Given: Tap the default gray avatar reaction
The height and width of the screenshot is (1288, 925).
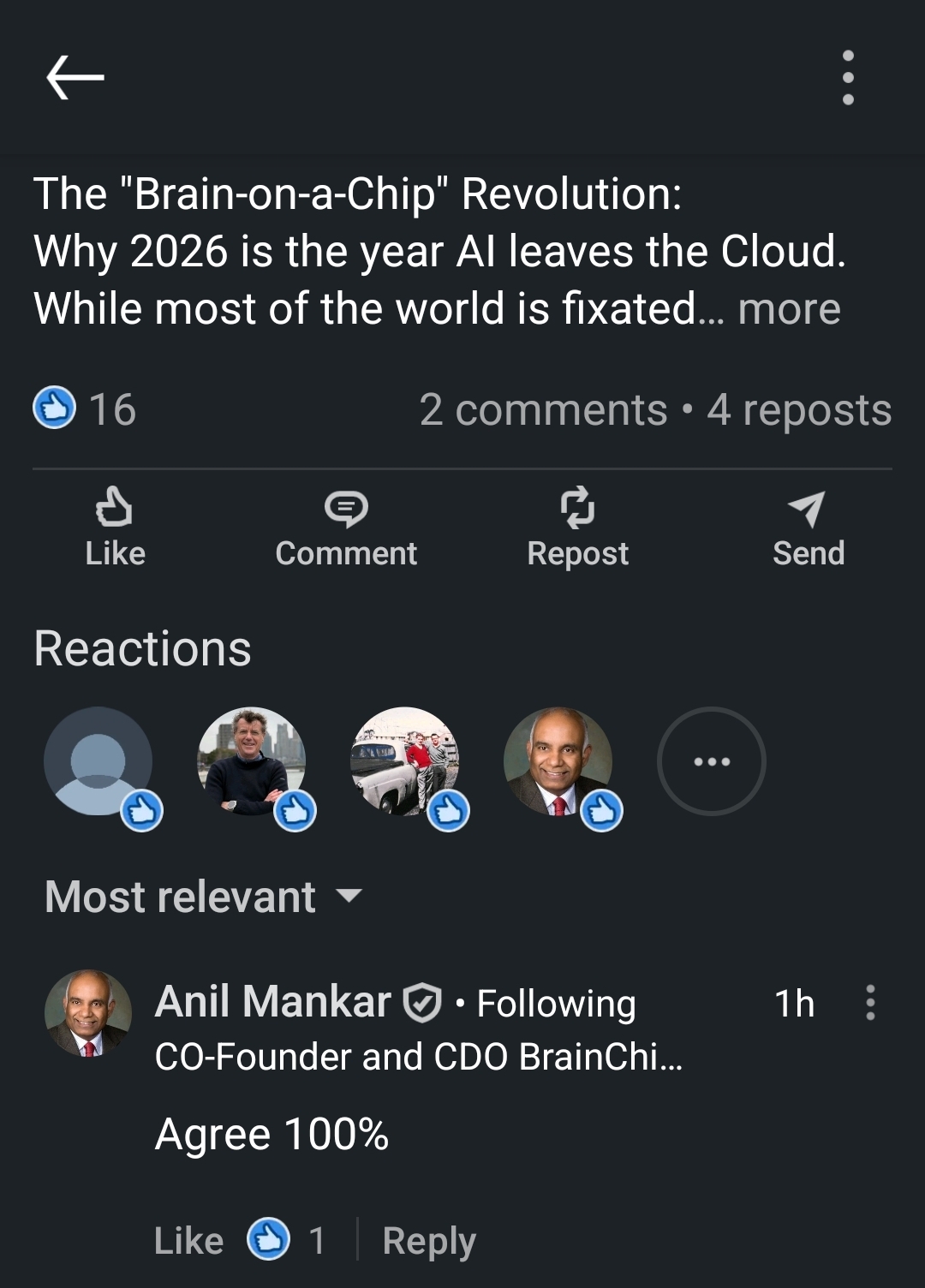Looking at the screenshot, I should (x=98, y=760).
